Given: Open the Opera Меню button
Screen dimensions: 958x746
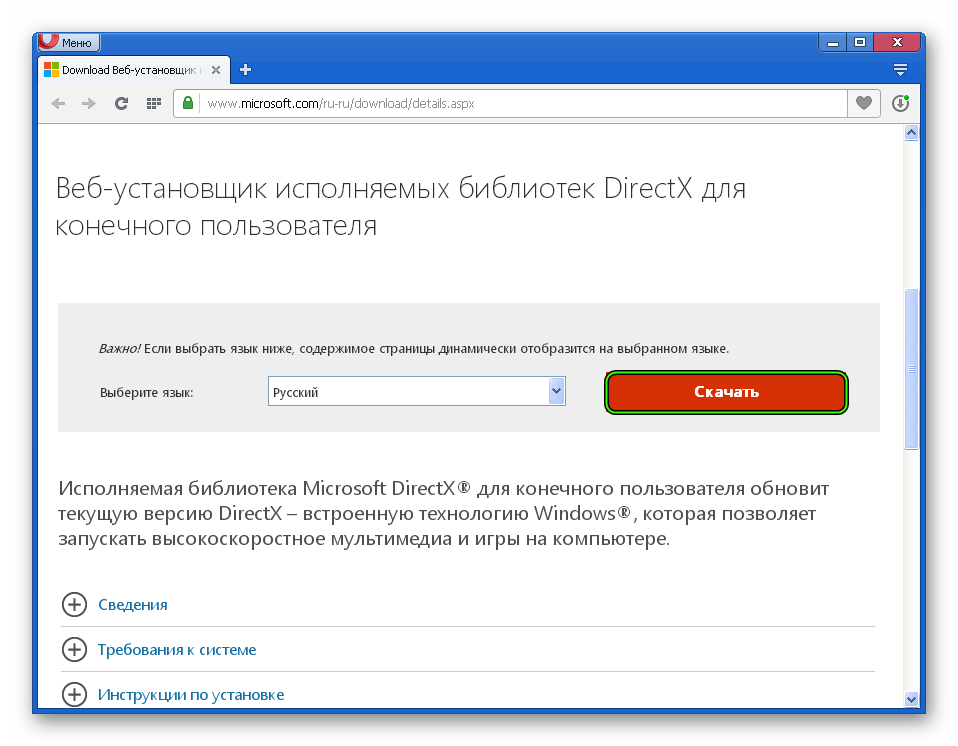Looking at the screenshot, I should pyautogui.click(x=68, y=42).
